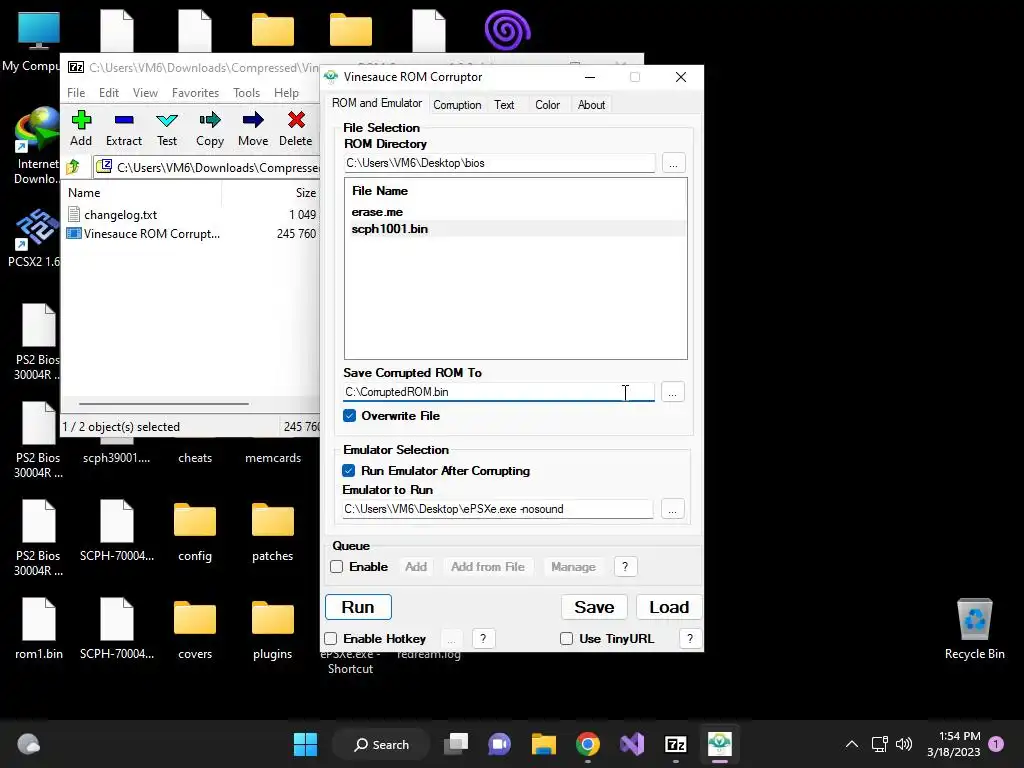Open the taskbar Search box

(x=381, y=744)
